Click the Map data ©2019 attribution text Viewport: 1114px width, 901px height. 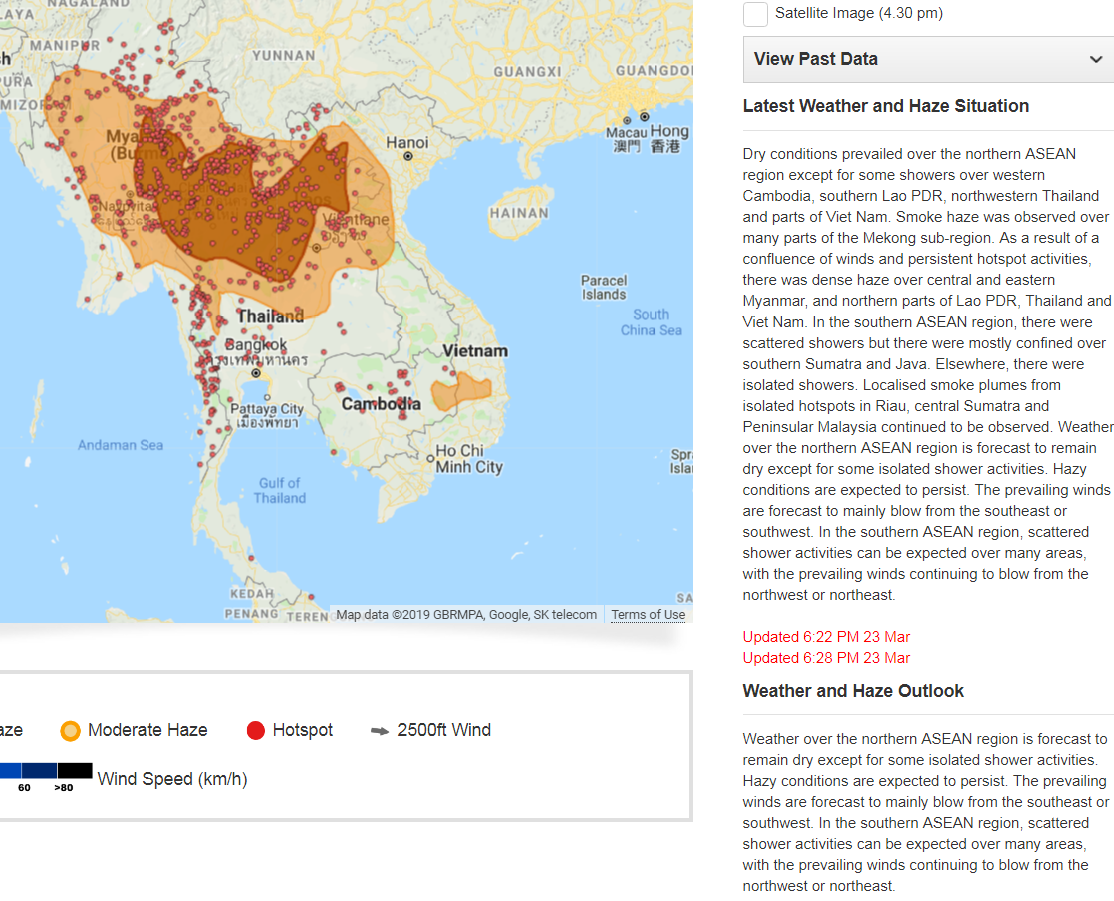(466, 615)
